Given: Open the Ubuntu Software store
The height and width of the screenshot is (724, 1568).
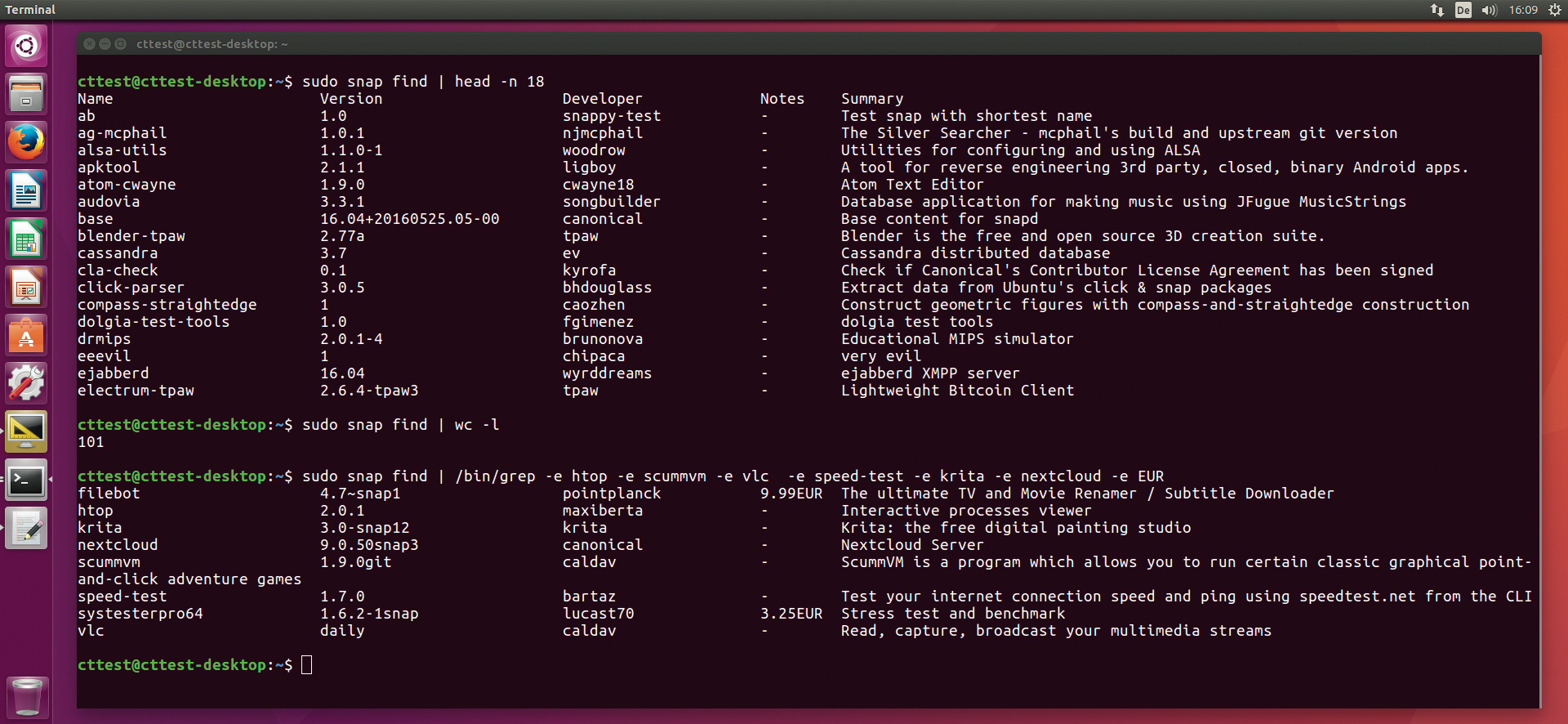Looking at the screenshot, I should click(26, 336).
